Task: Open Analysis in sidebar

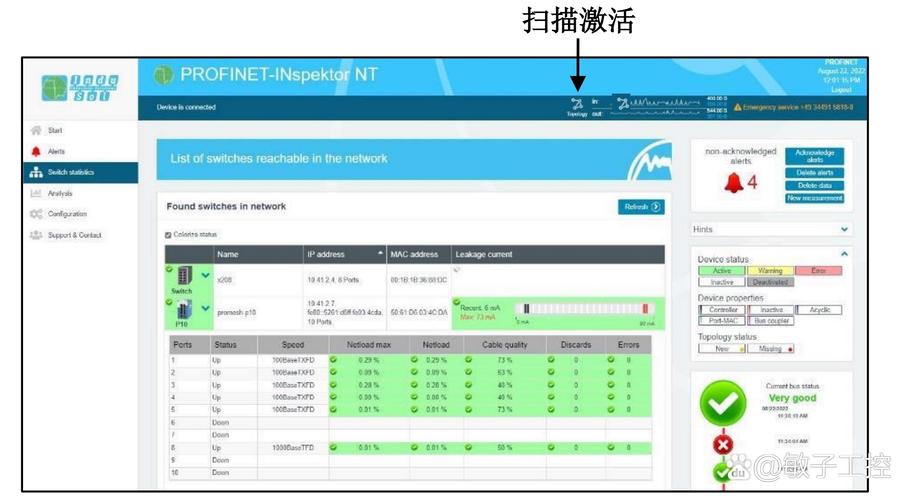Action: click(81, 193)
